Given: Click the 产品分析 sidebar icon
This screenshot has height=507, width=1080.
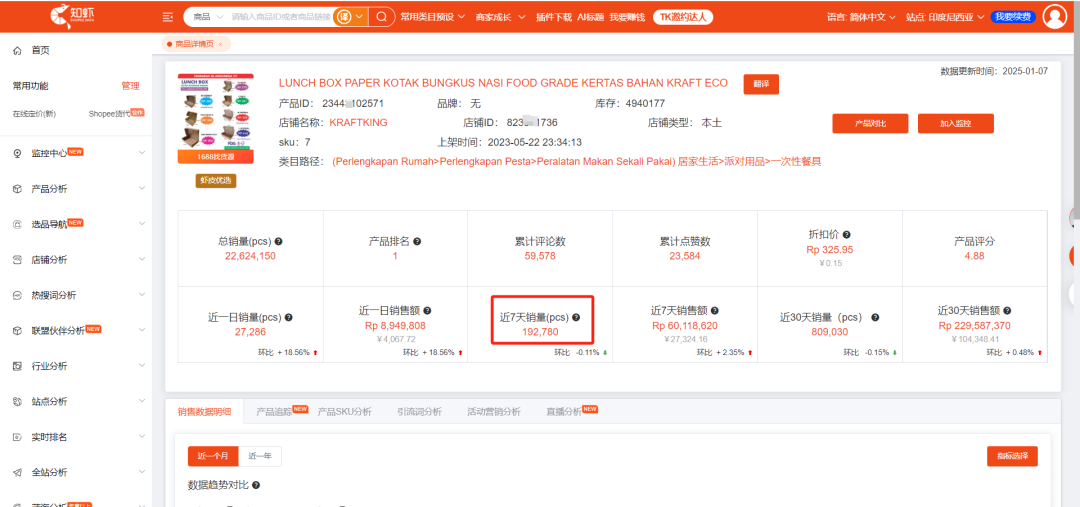Looking at the screenshot, I should 17,188.
